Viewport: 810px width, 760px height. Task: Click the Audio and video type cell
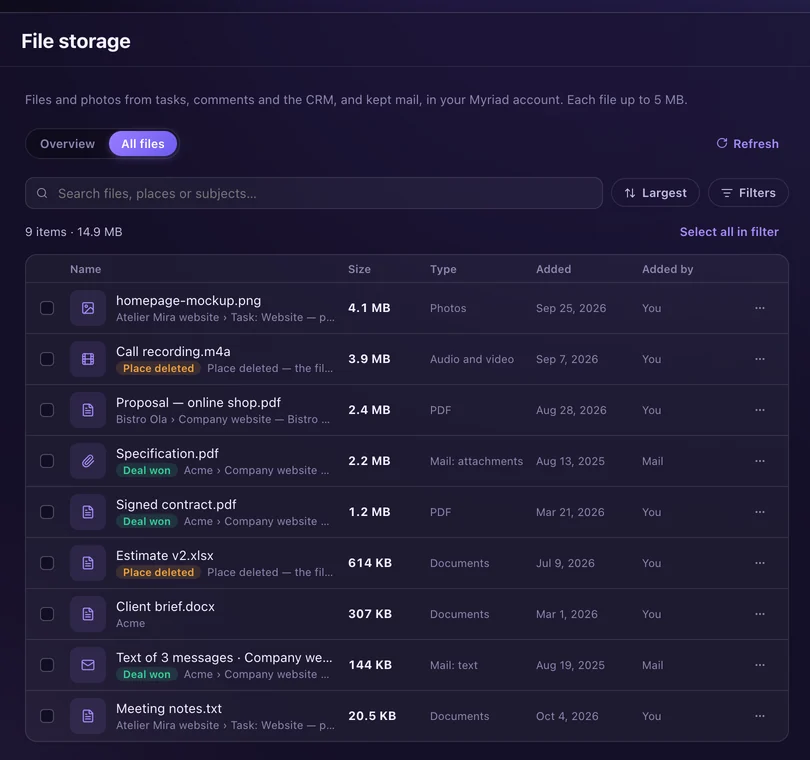pos(472,359)
